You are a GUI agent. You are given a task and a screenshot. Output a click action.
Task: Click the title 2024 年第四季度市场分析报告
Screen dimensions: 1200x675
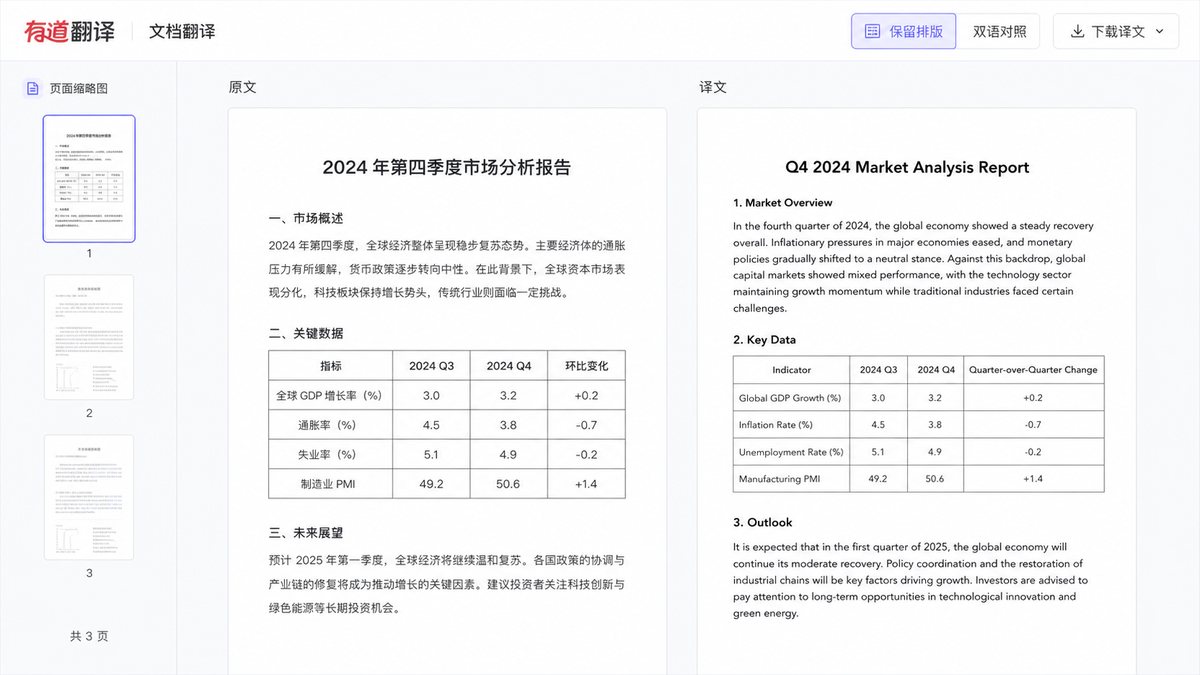[447, 167]
